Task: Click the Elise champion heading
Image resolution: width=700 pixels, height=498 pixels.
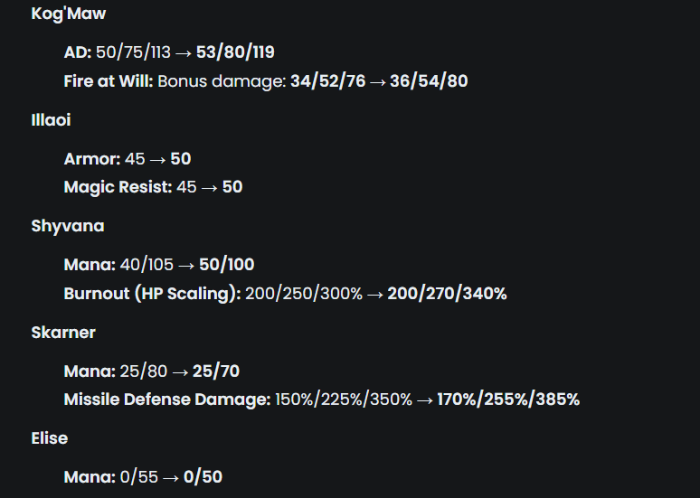Action: 50,439
